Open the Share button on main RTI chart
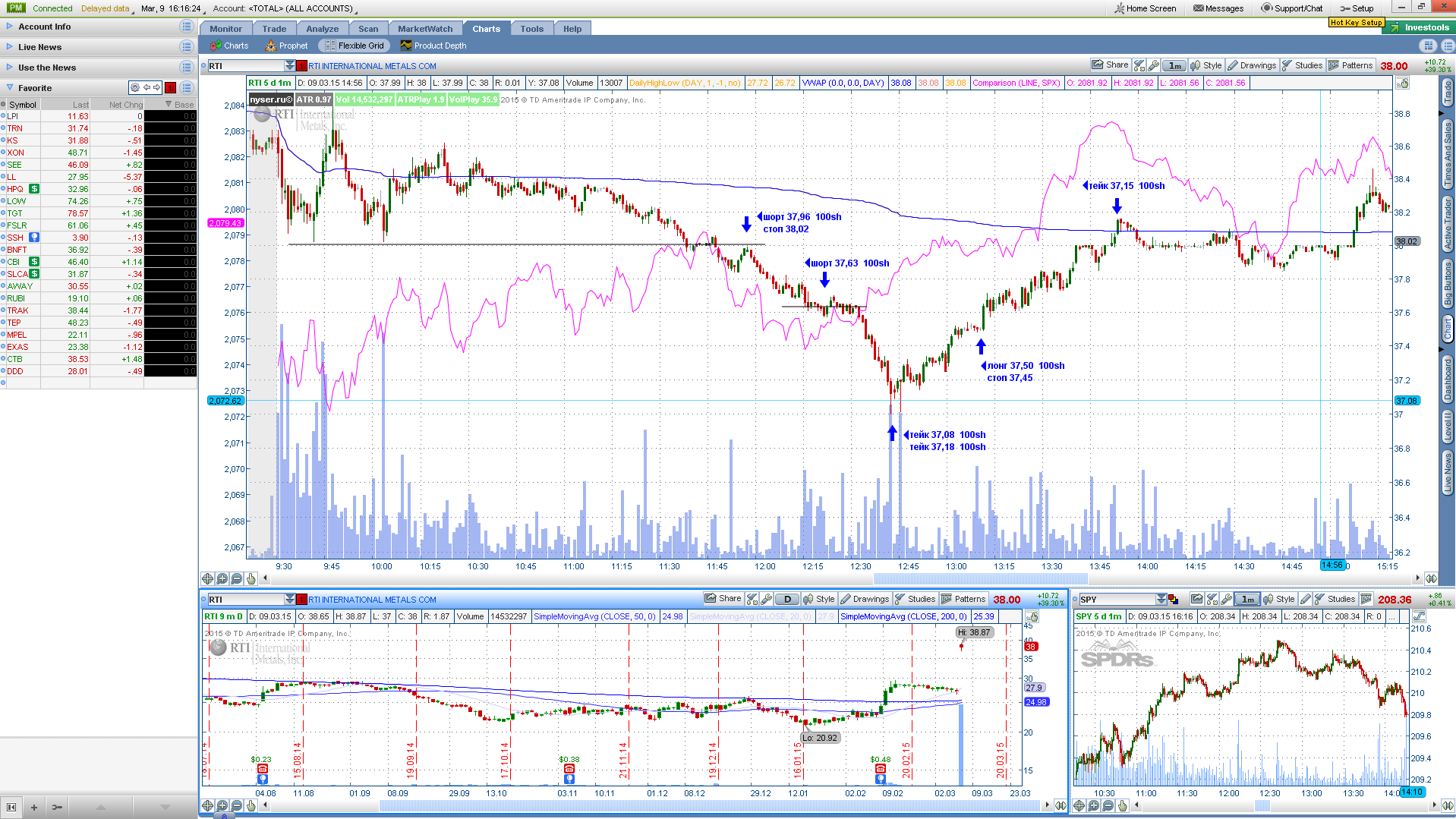The height and width of the screenshot is (819, 1456). 1110,65
